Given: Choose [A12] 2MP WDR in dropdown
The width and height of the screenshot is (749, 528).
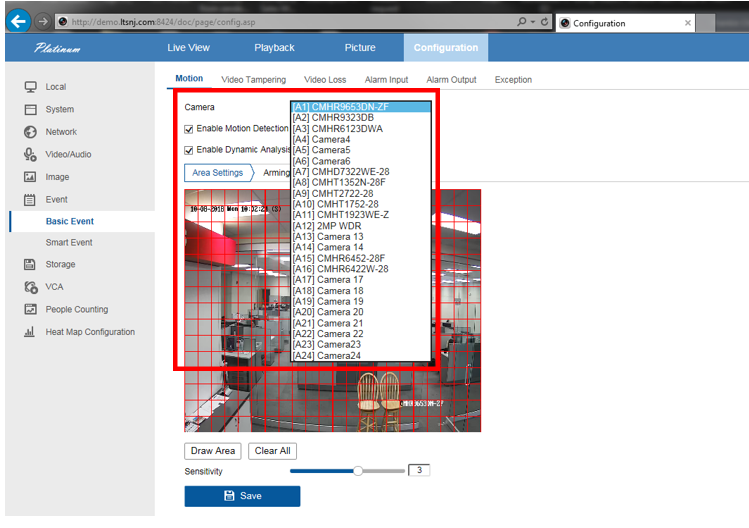Looking at the screenshot, I should point(327,226).
